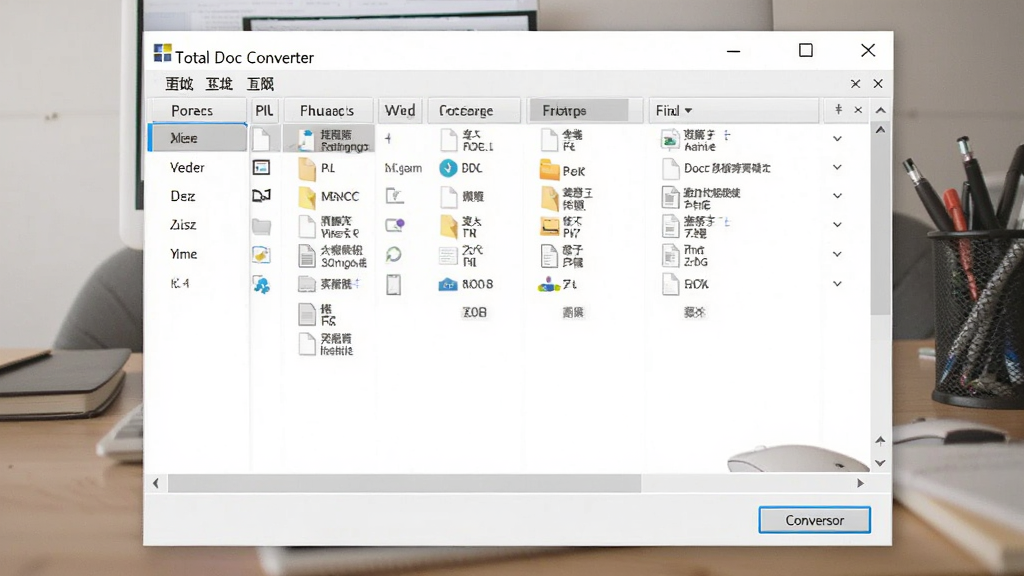The width and height of the screenshot is (1024, 576).
Task: Click the tablet icon in the Wed column
Action: point(393,285)
